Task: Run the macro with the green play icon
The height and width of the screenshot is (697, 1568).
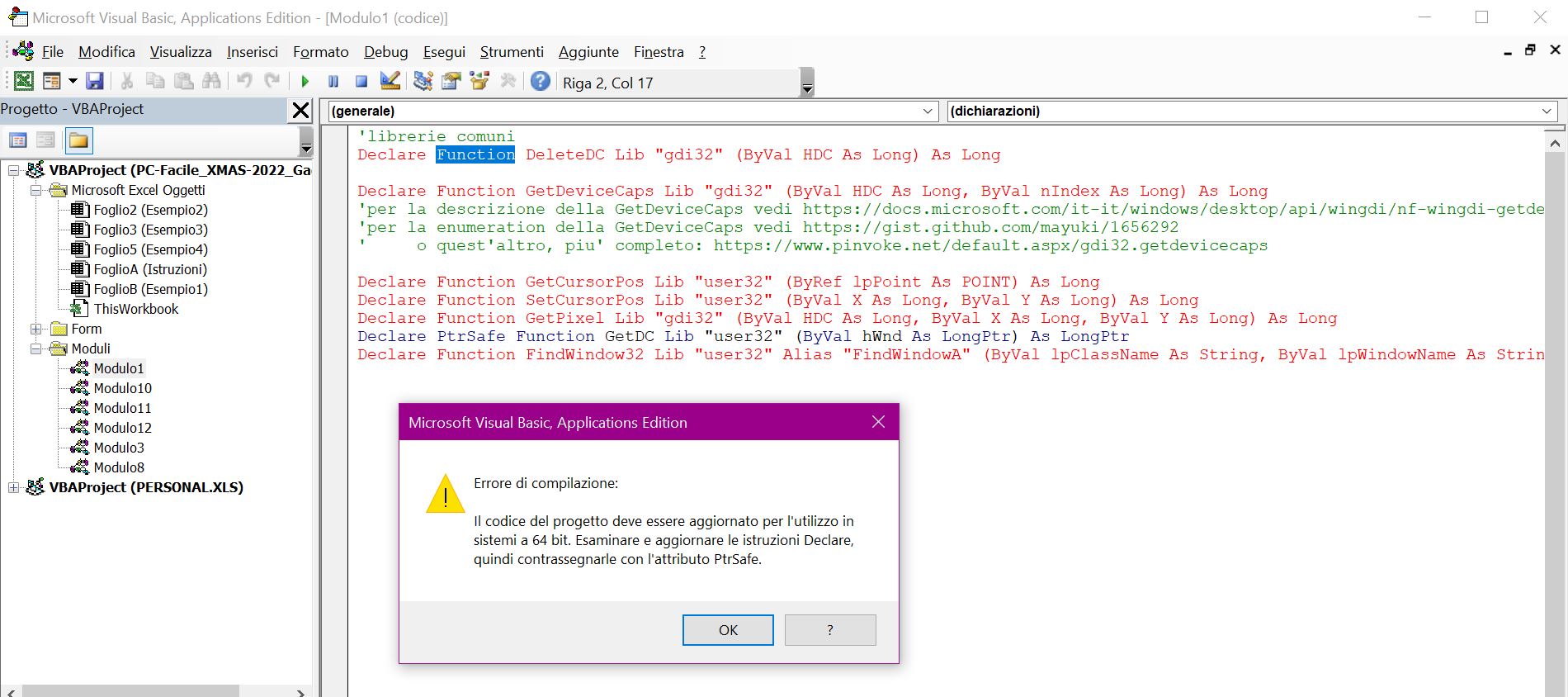Action: click(x=305, y=81)
